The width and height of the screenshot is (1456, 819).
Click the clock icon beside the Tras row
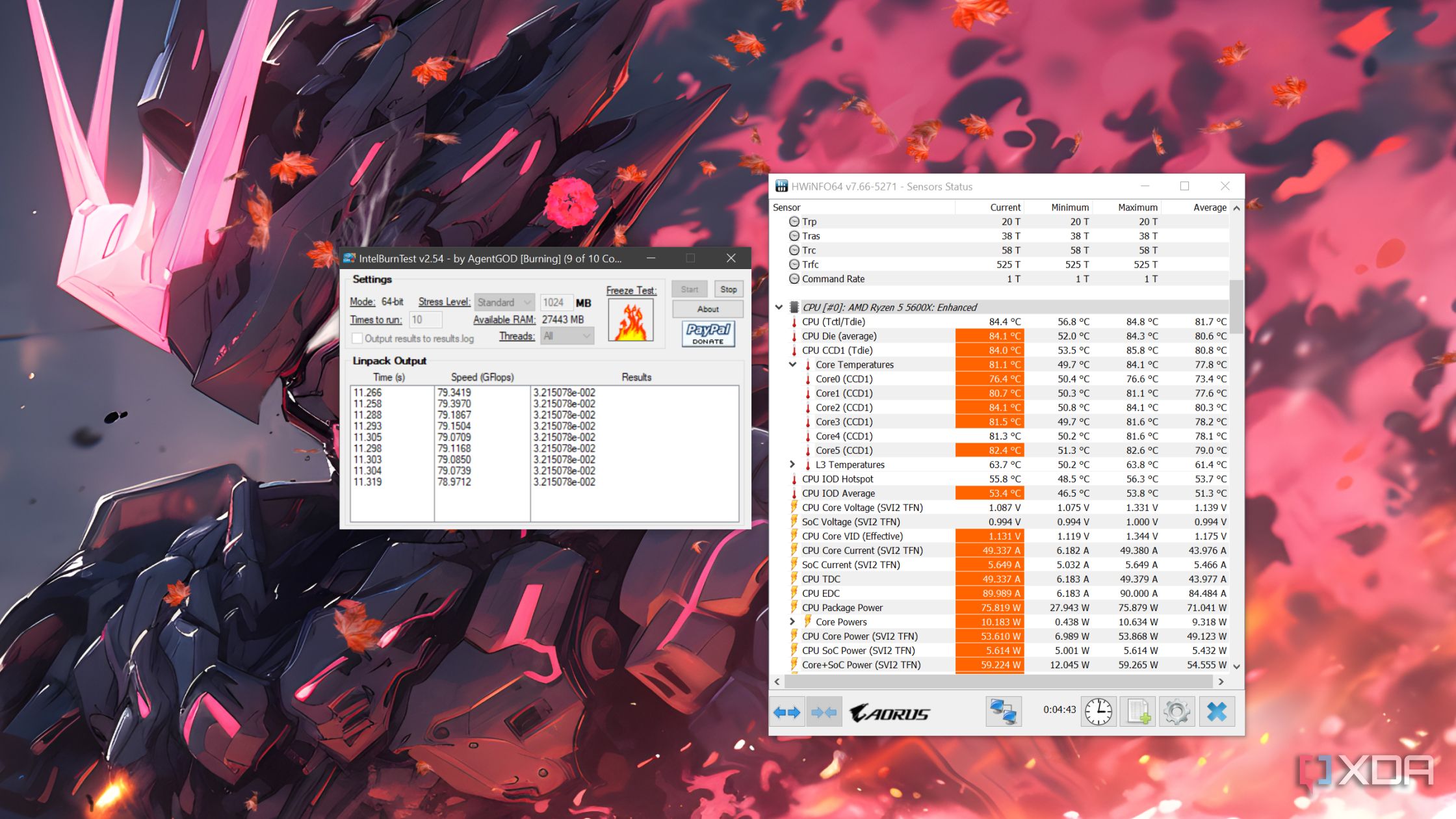coord(794,236)
